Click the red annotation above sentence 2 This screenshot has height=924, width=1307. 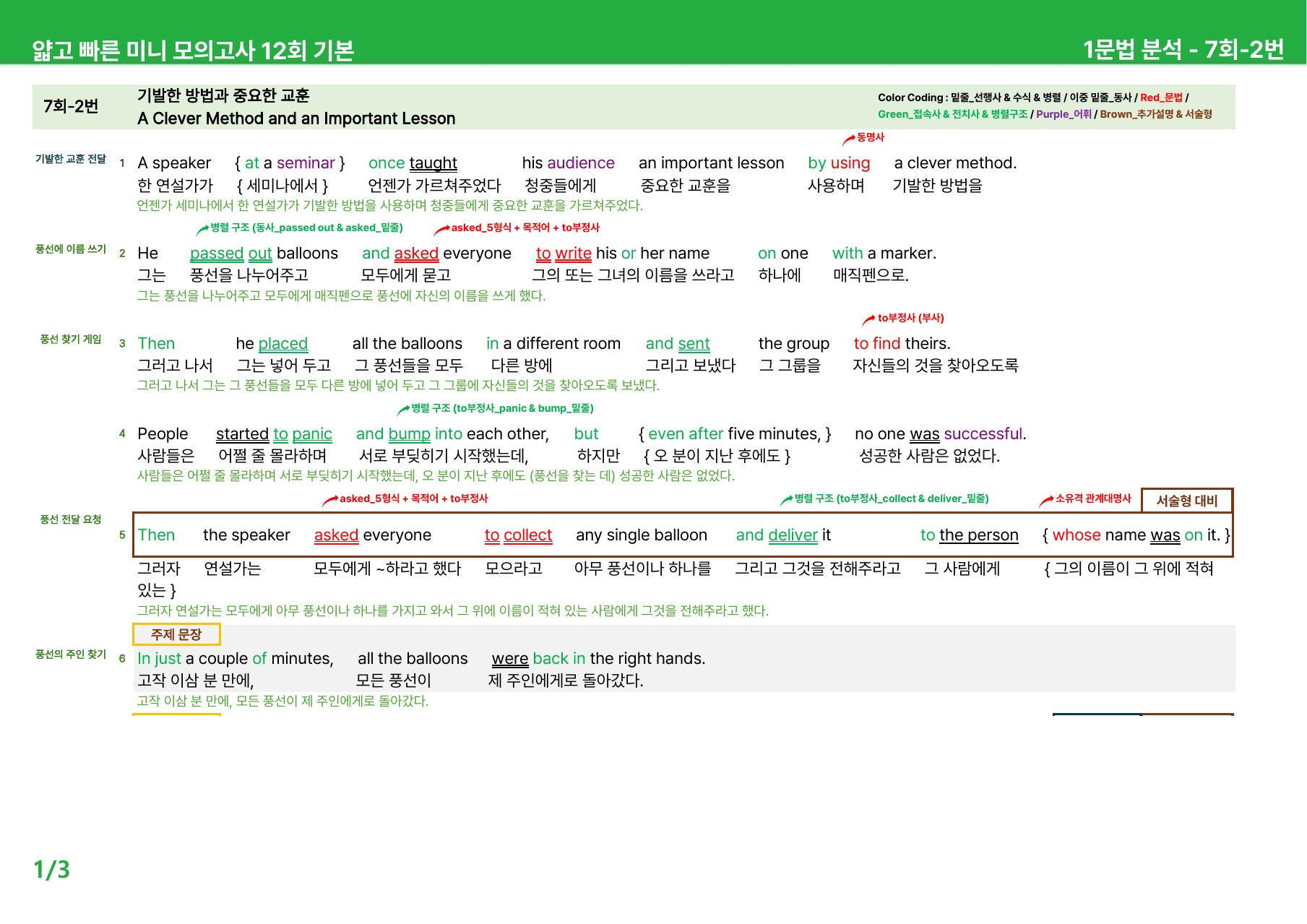pyautogui.click(x=525, y=228)
